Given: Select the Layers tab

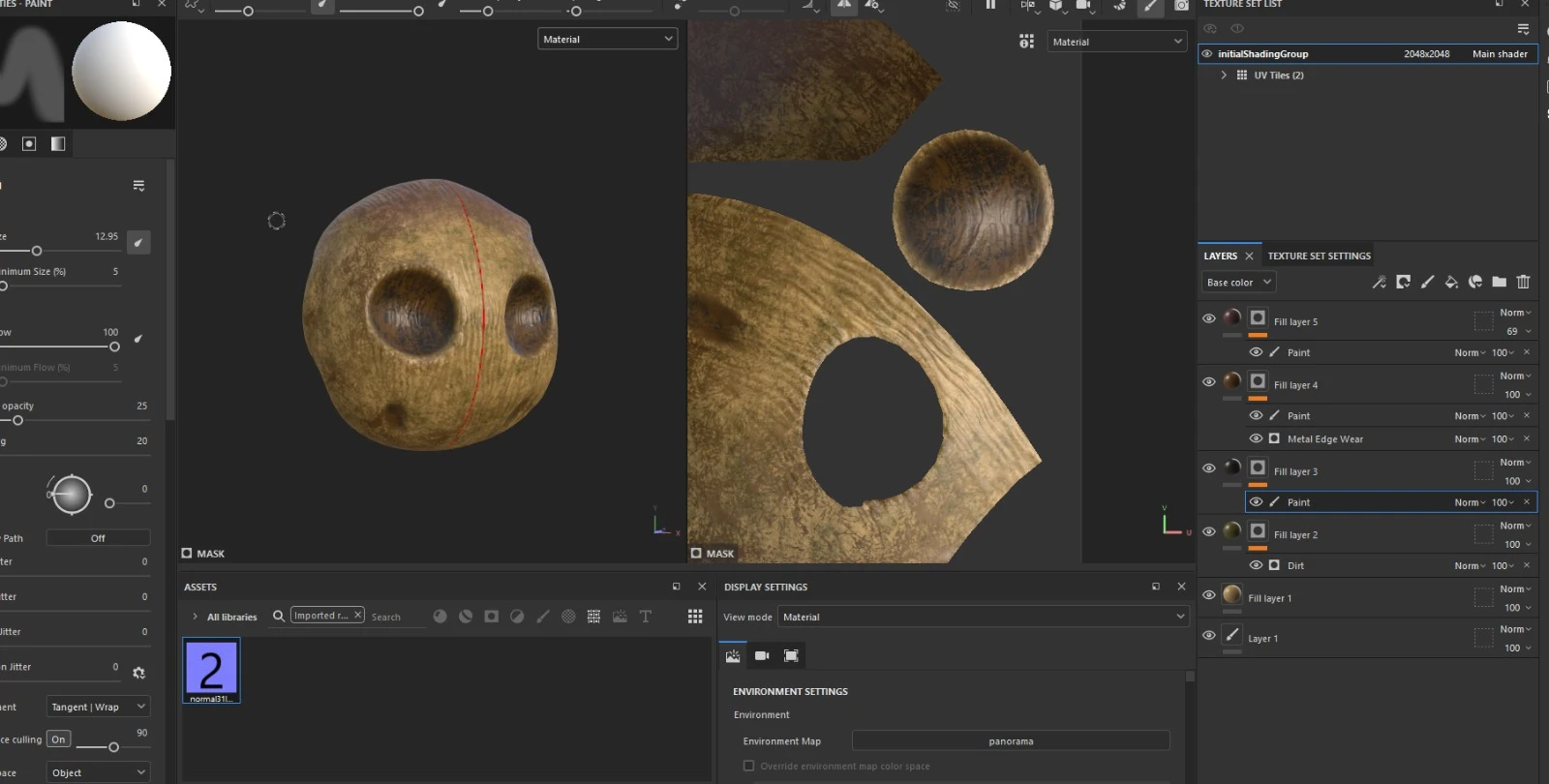Looking at the screenshot, I should click(x=1220, y=256).
